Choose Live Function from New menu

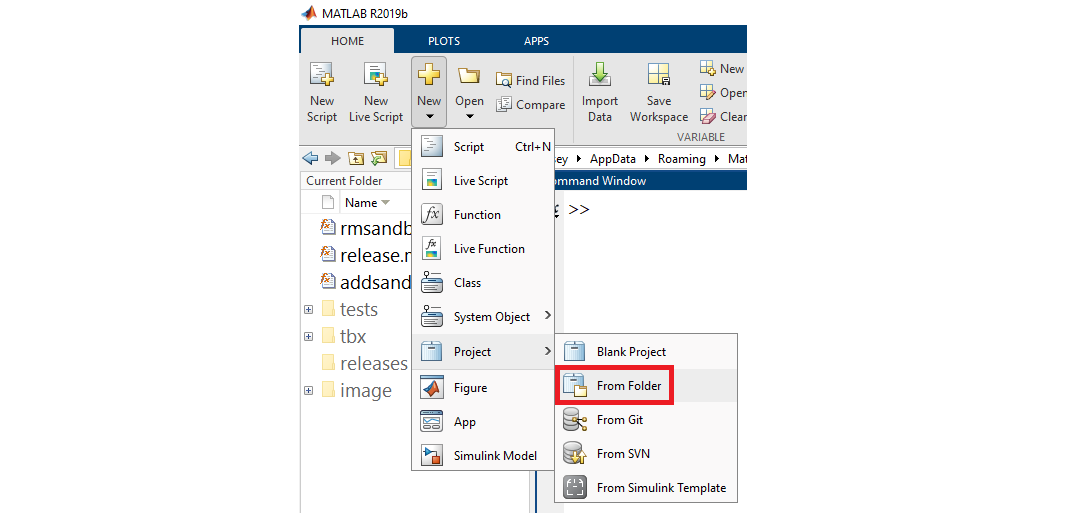point(488,249)
